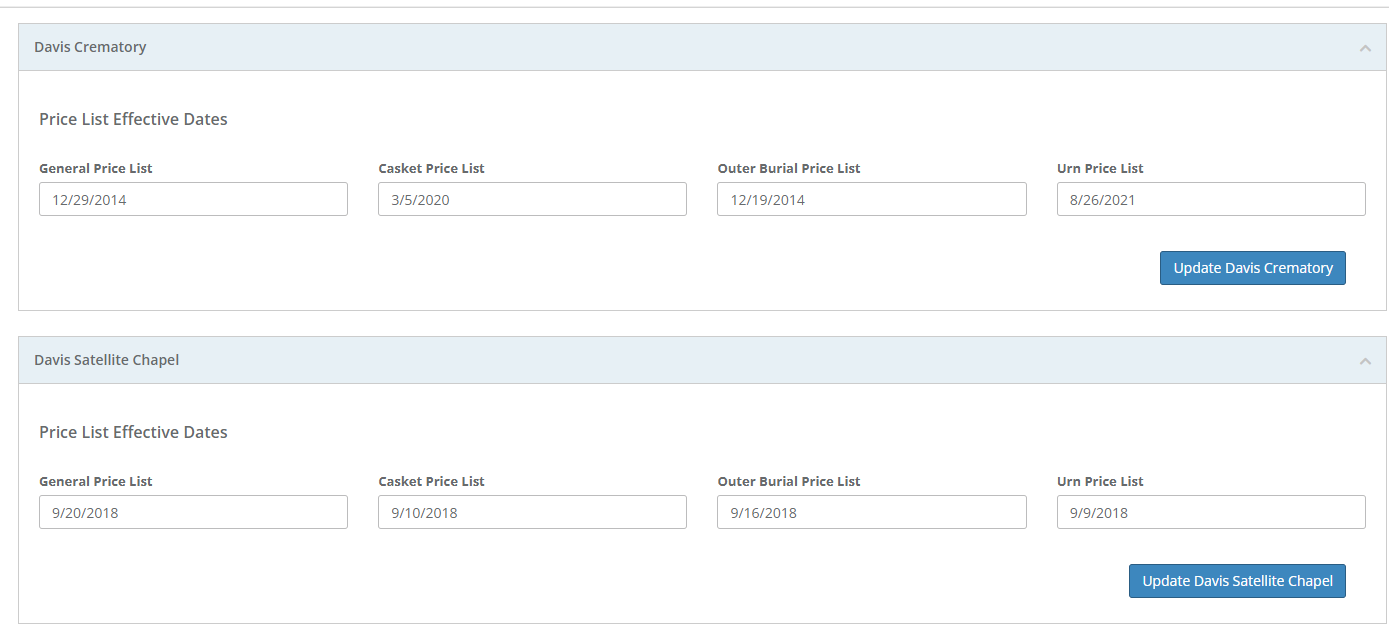
Task: Click the Update Davis Crematory button
Action: 1252,267
